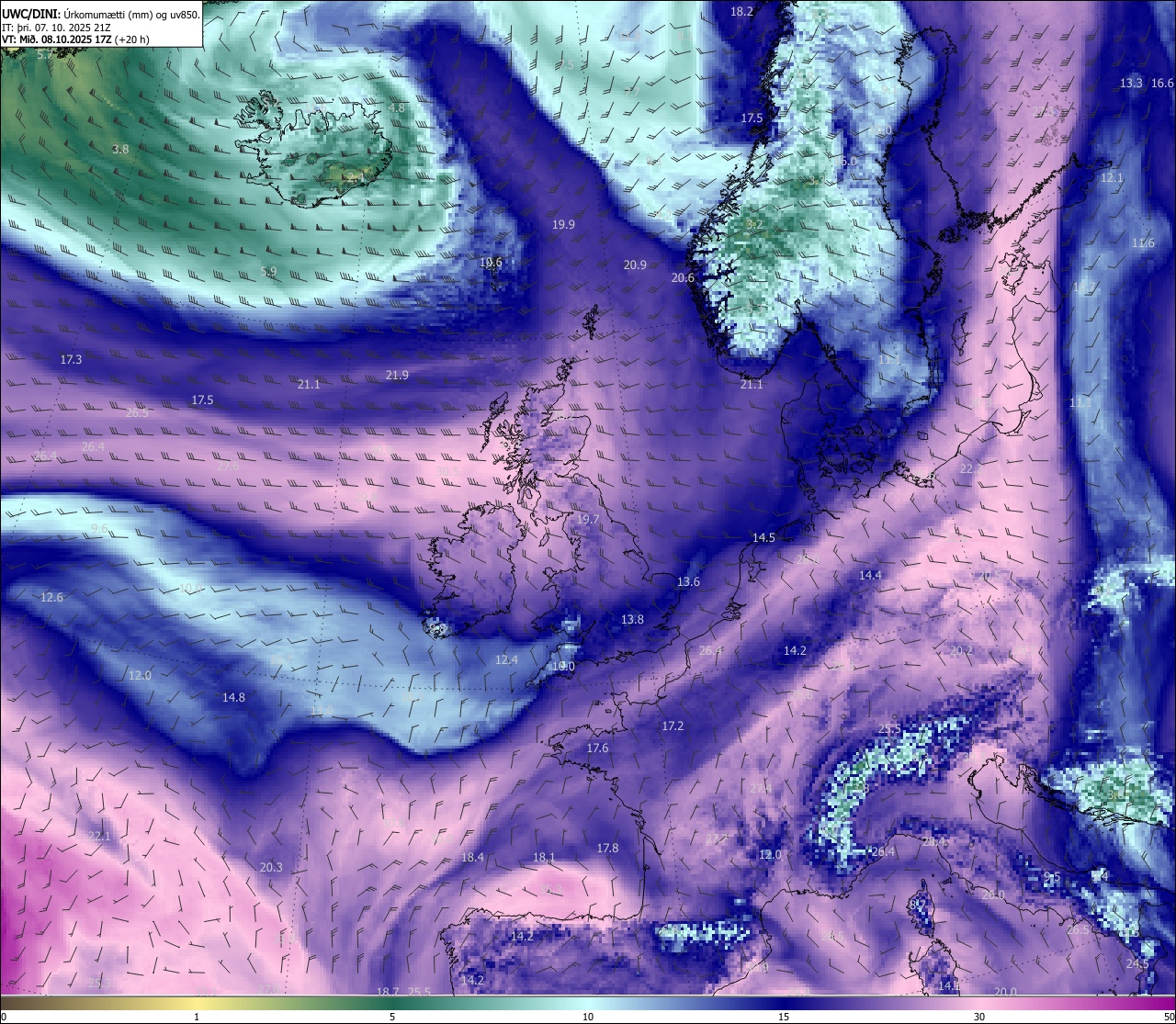Click the map value 18.2
Image resolution: width=1176 pixels, height=1024 pixels.
pos(741,12)
